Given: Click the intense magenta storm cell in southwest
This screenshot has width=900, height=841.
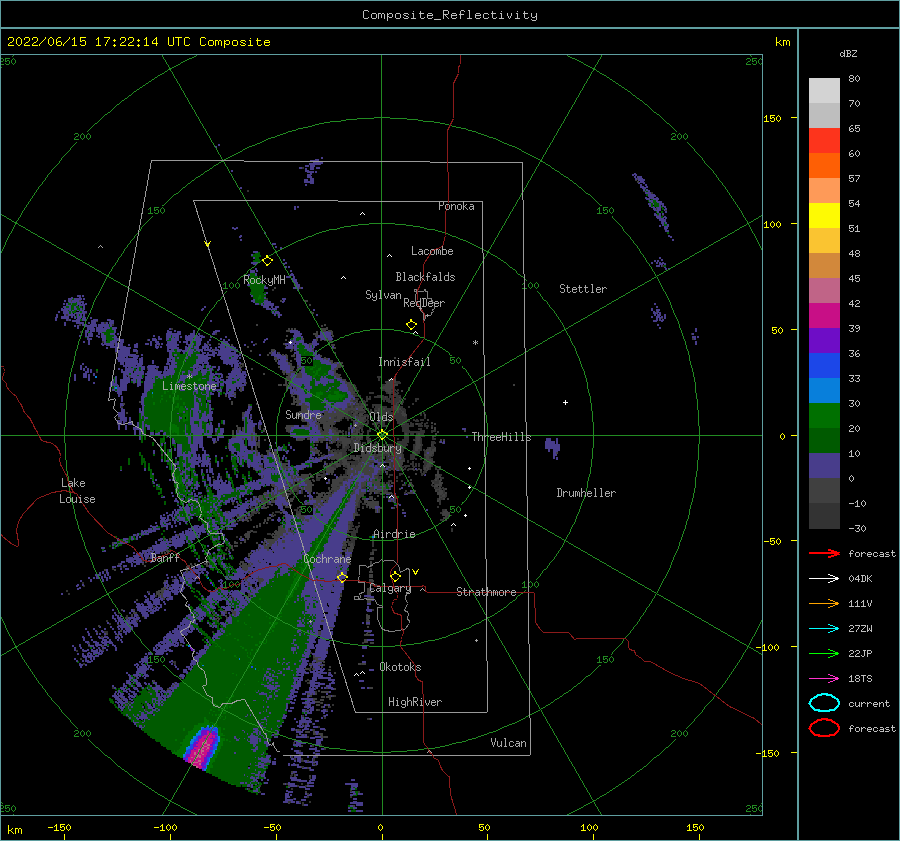Looking at the screenshot, I should tap(201, 747).
